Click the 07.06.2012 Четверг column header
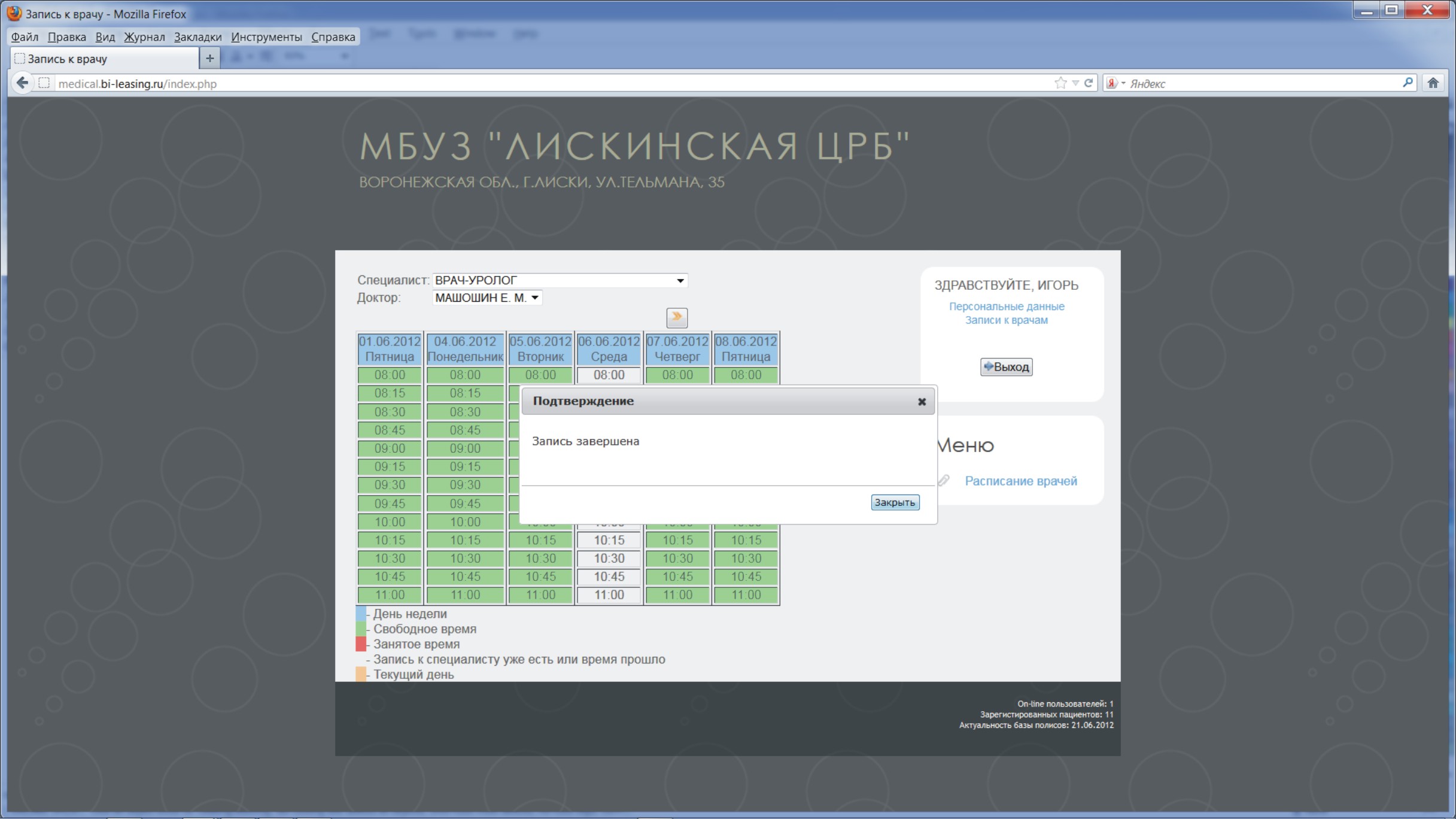1456x819 pixels. click(x=677, y=348)
